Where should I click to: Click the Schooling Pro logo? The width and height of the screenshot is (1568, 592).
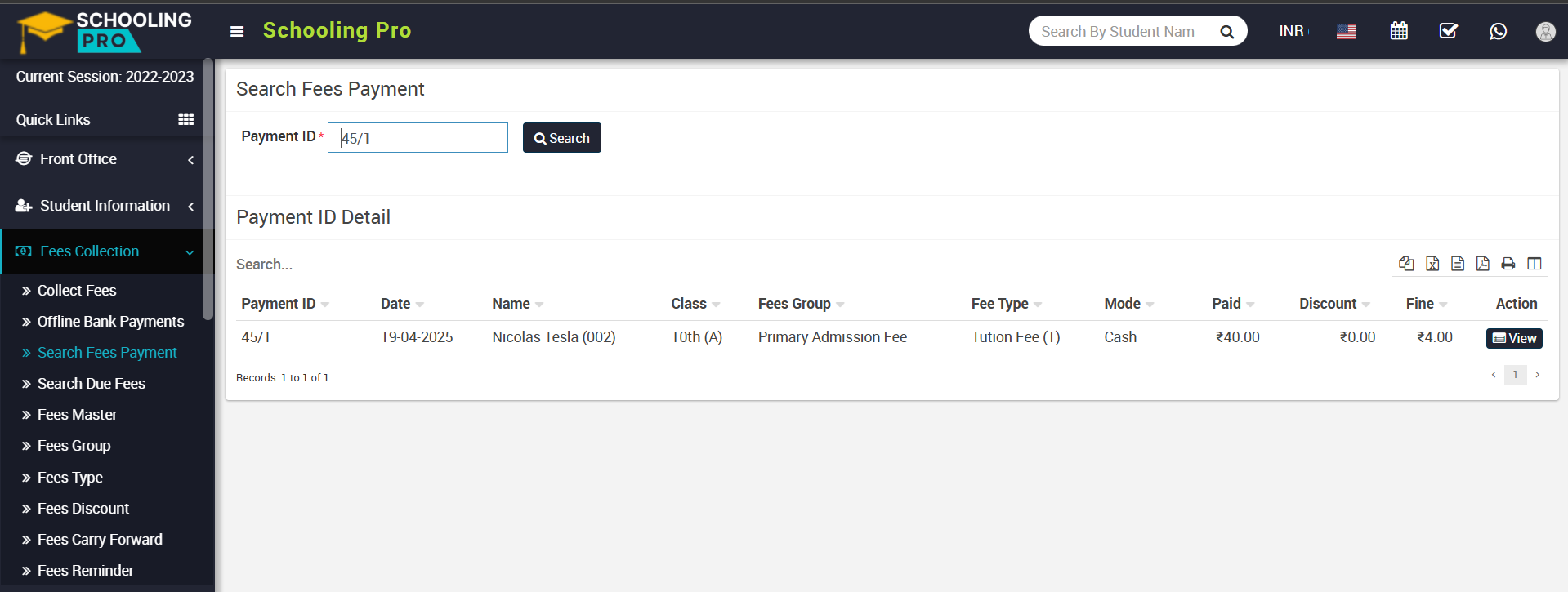pyautogui.click(x=105, y=31)
